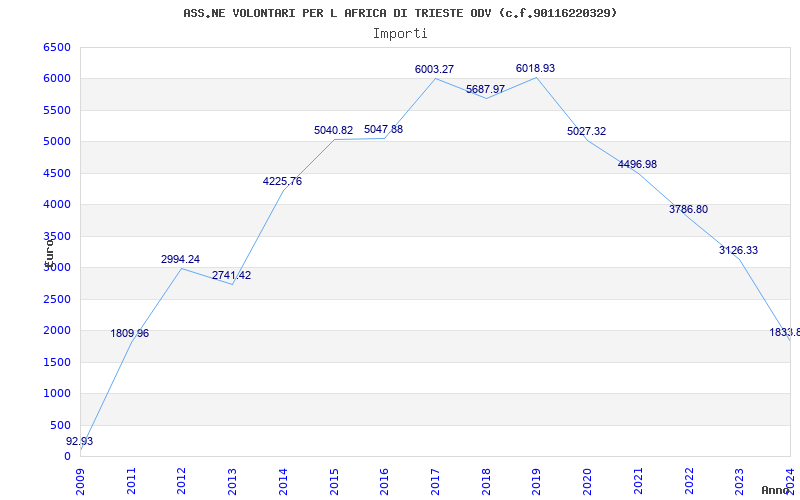Click the y-axis value 500
This screenshot has width=800, height=500.
(x=61, y=426)
